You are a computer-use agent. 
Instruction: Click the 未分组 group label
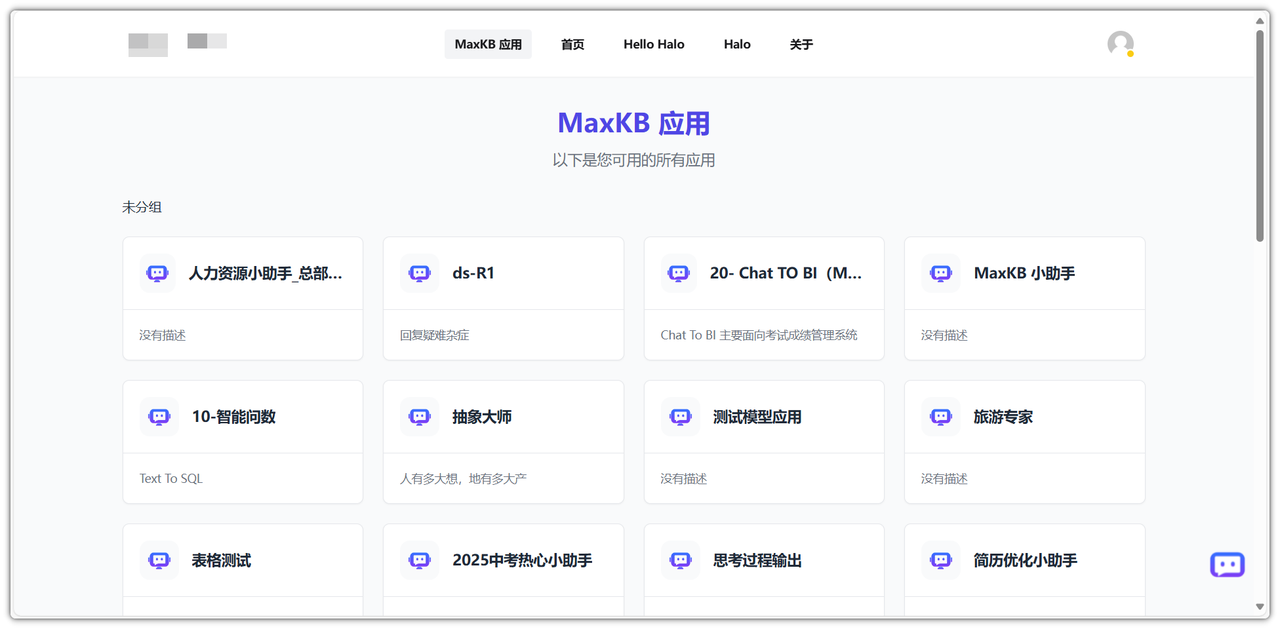pyautogui.click(x=141, y=207)
